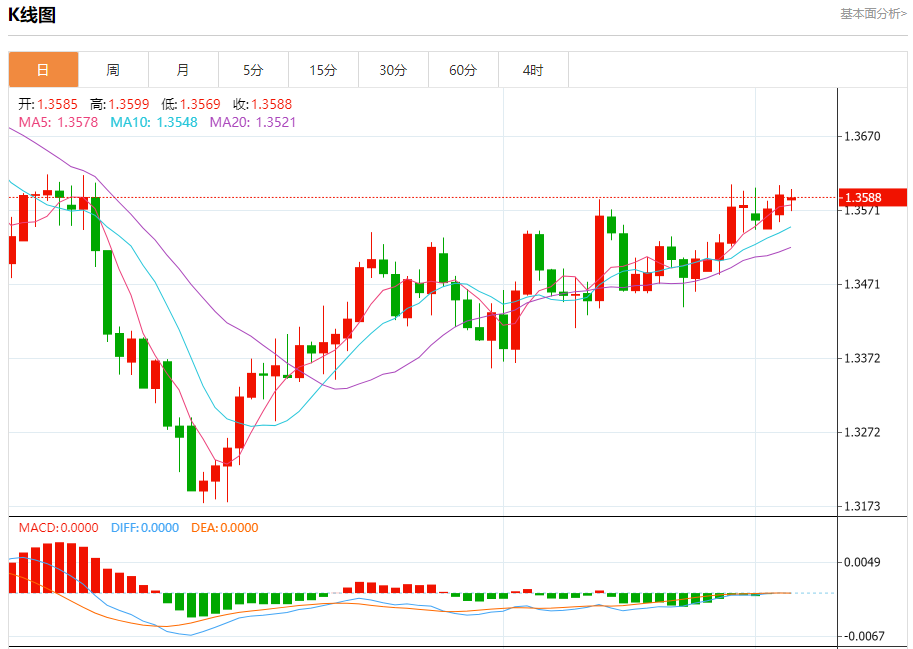Click the DIFF:0.0000 indicator label
The image size is (913, 649).
(145, 528)
